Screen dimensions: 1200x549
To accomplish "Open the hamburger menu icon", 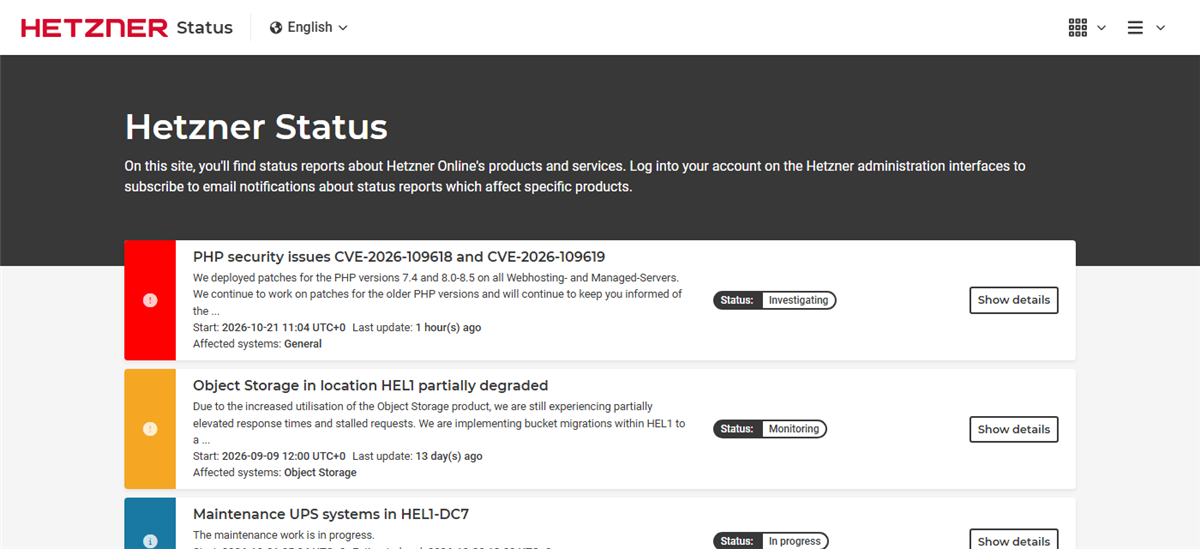I will (1135, 28).
